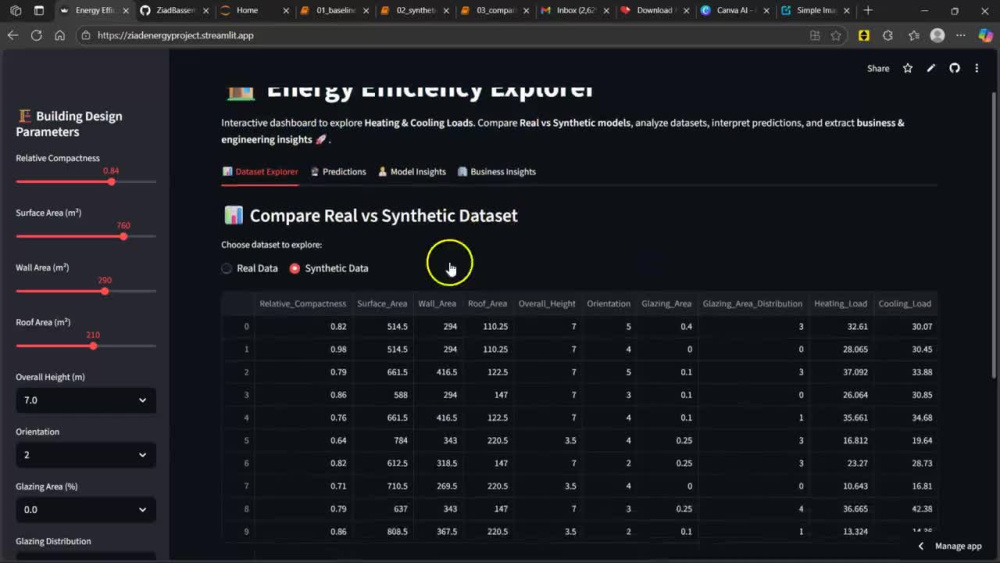Favorite this page with address bar star
This screenshot has width=1000, height=563.
pyautogui.click(x=836, y=36)
